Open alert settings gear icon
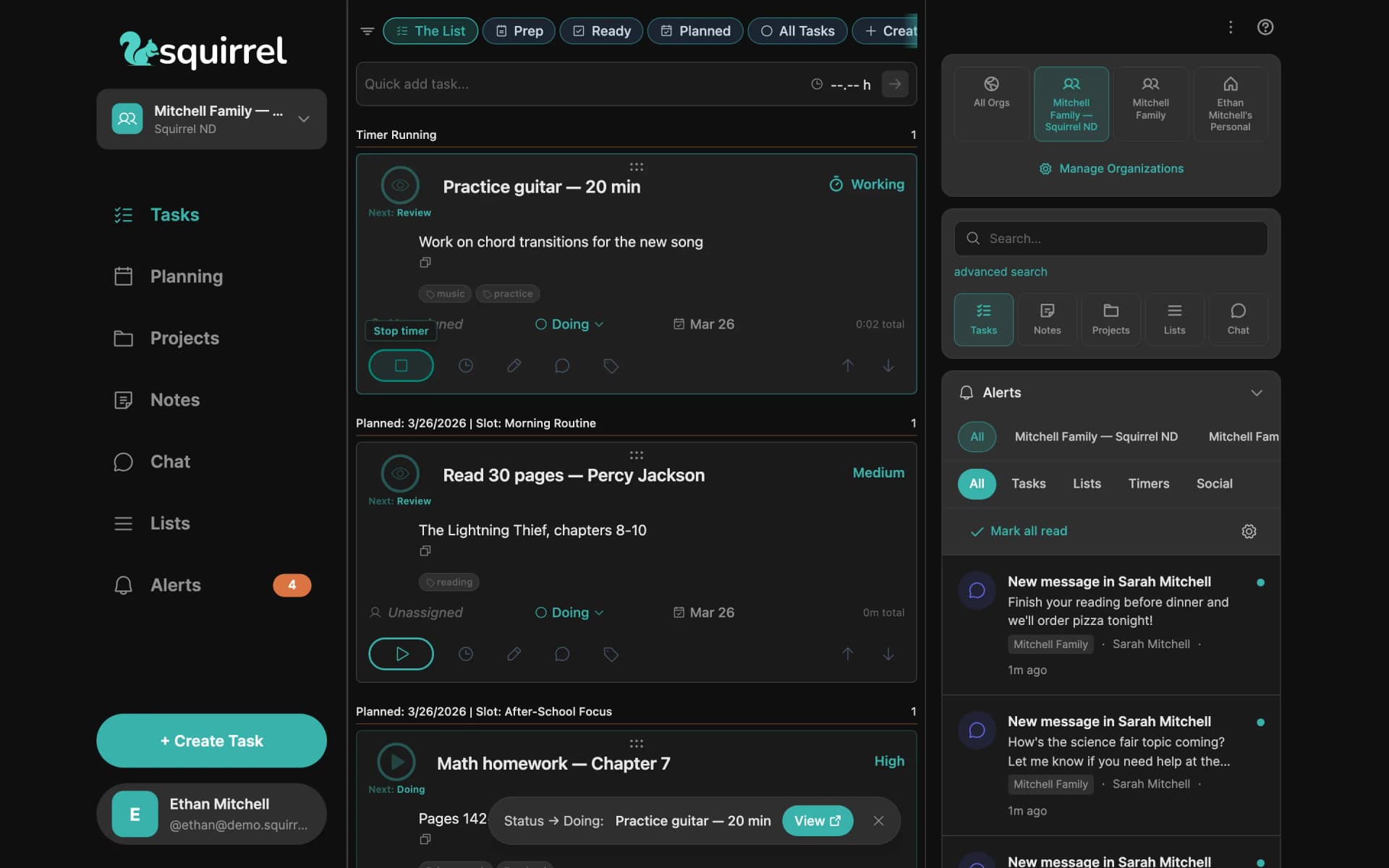Viewport: 1389px width, 868px height. pos(1249,532)
